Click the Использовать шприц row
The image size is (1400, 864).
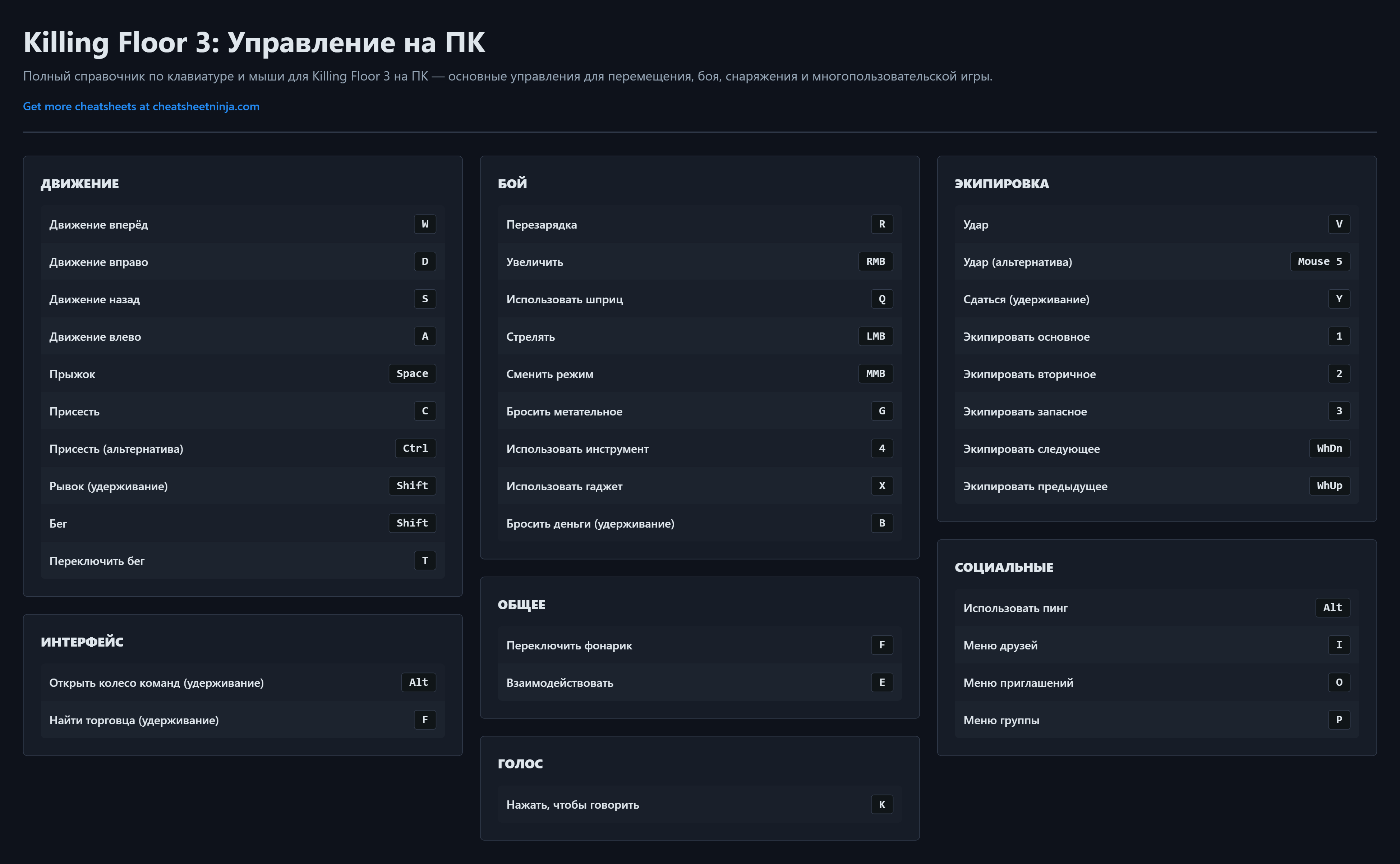tap(699, 299)
